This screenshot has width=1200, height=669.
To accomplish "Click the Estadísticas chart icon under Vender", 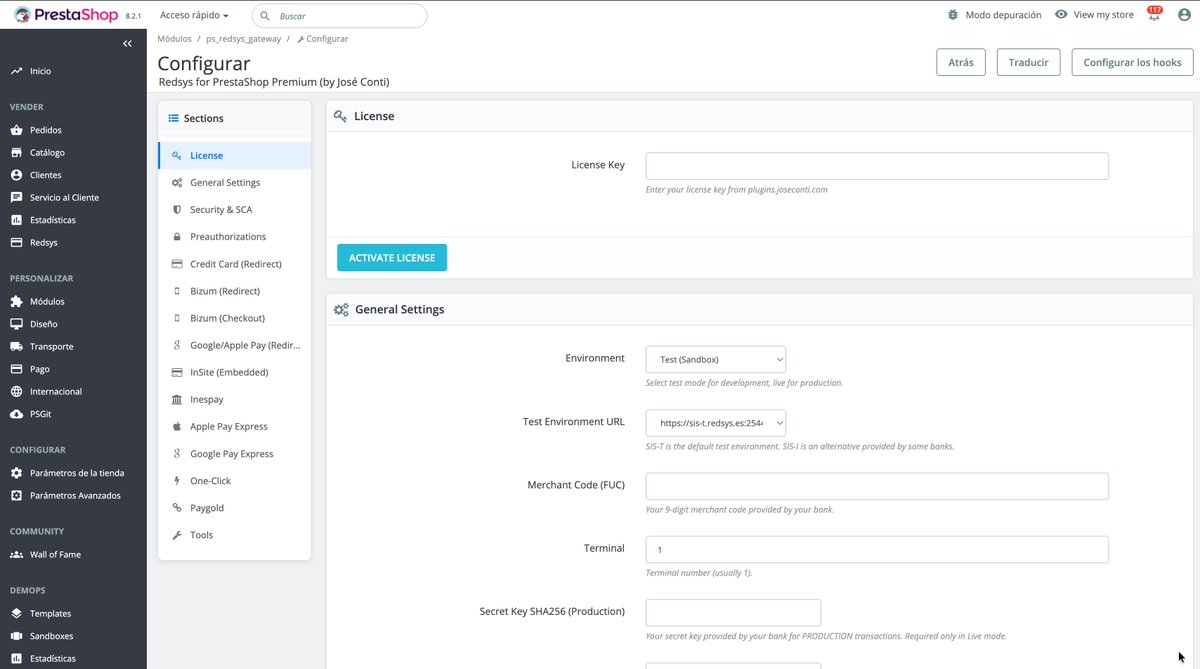I will (16, 220).
